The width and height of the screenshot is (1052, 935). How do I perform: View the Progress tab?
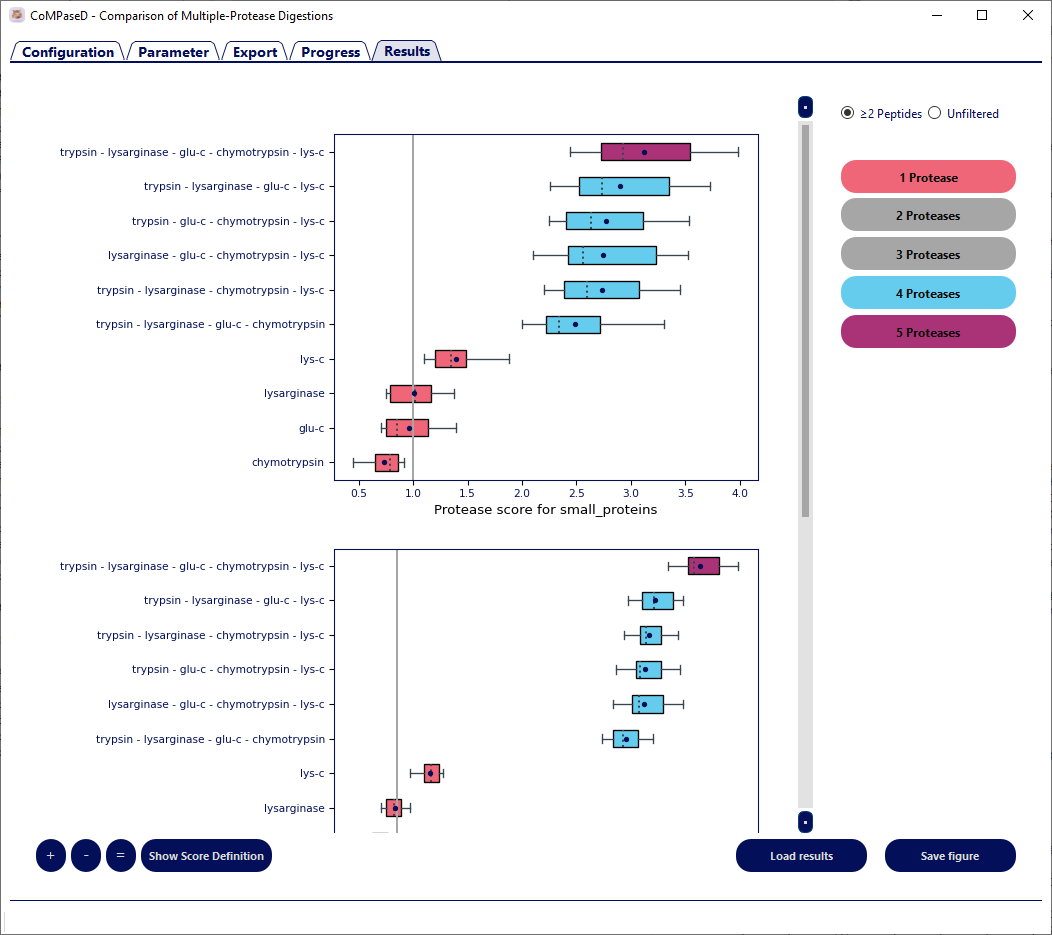coord(330,52)
